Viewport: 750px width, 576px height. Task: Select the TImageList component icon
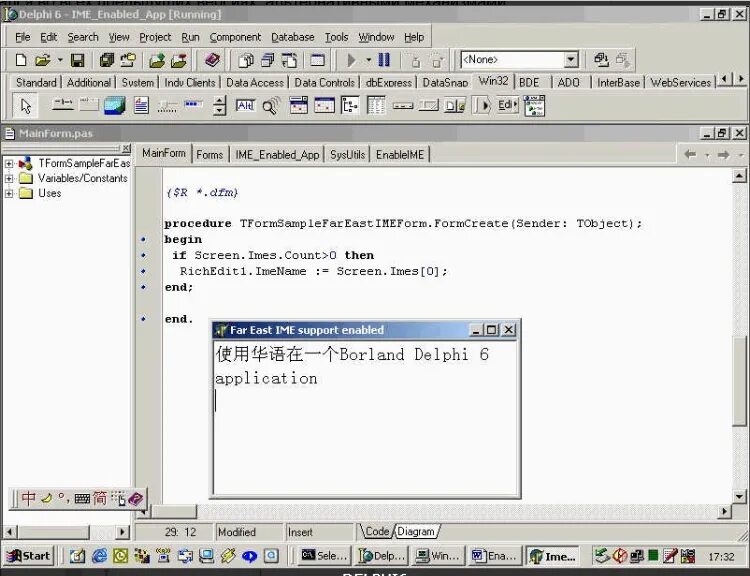tap(115, 105)
